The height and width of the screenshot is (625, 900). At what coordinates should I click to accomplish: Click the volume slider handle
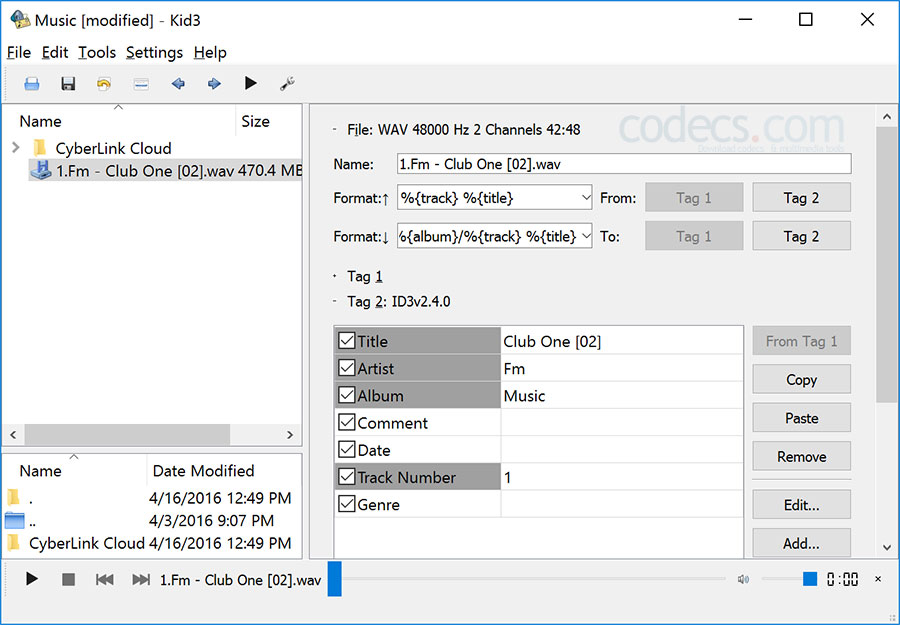click(x=809, y=579)
